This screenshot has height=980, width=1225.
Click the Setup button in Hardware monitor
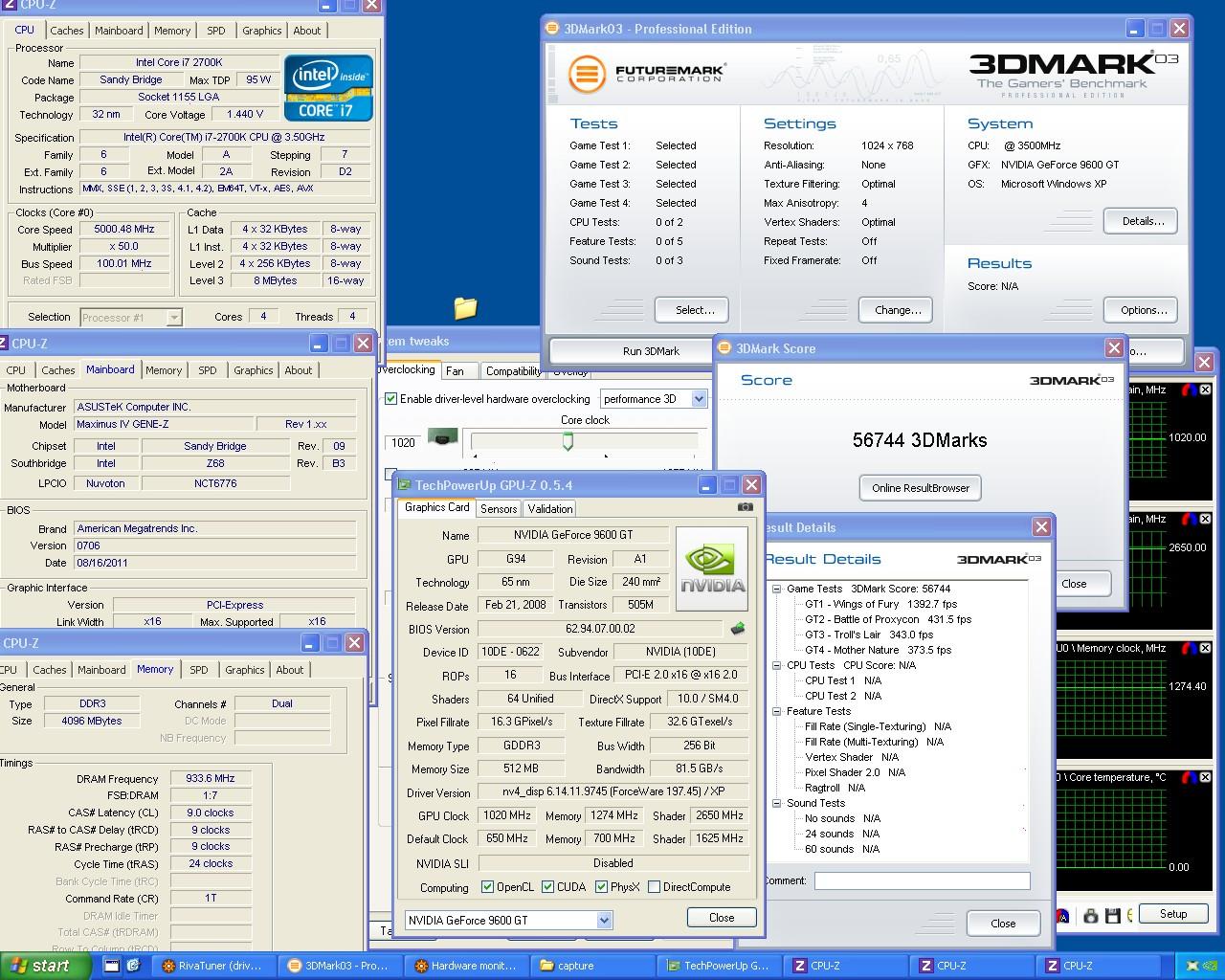pos(1173,914)
